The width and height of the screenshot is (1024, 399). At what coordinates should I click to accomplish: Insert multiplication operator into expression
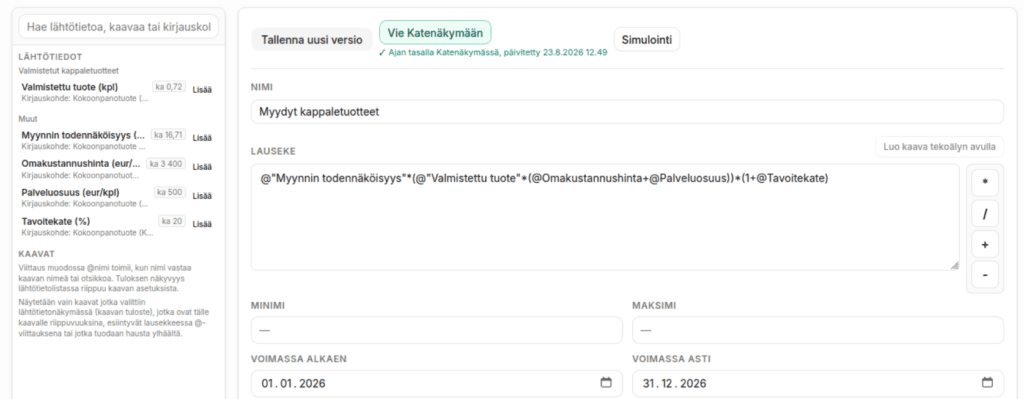(985, 184)
